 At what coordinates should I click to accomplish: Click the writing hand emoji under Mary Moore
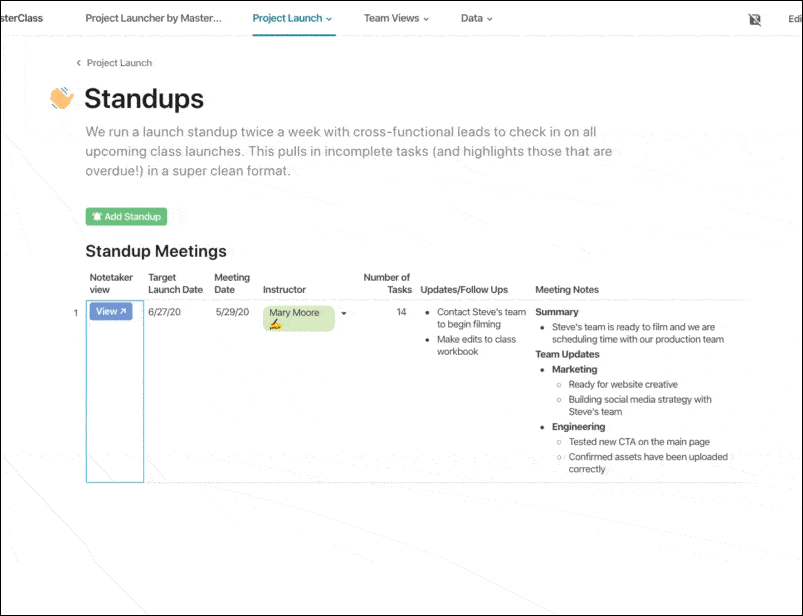[x=275, y=325]
